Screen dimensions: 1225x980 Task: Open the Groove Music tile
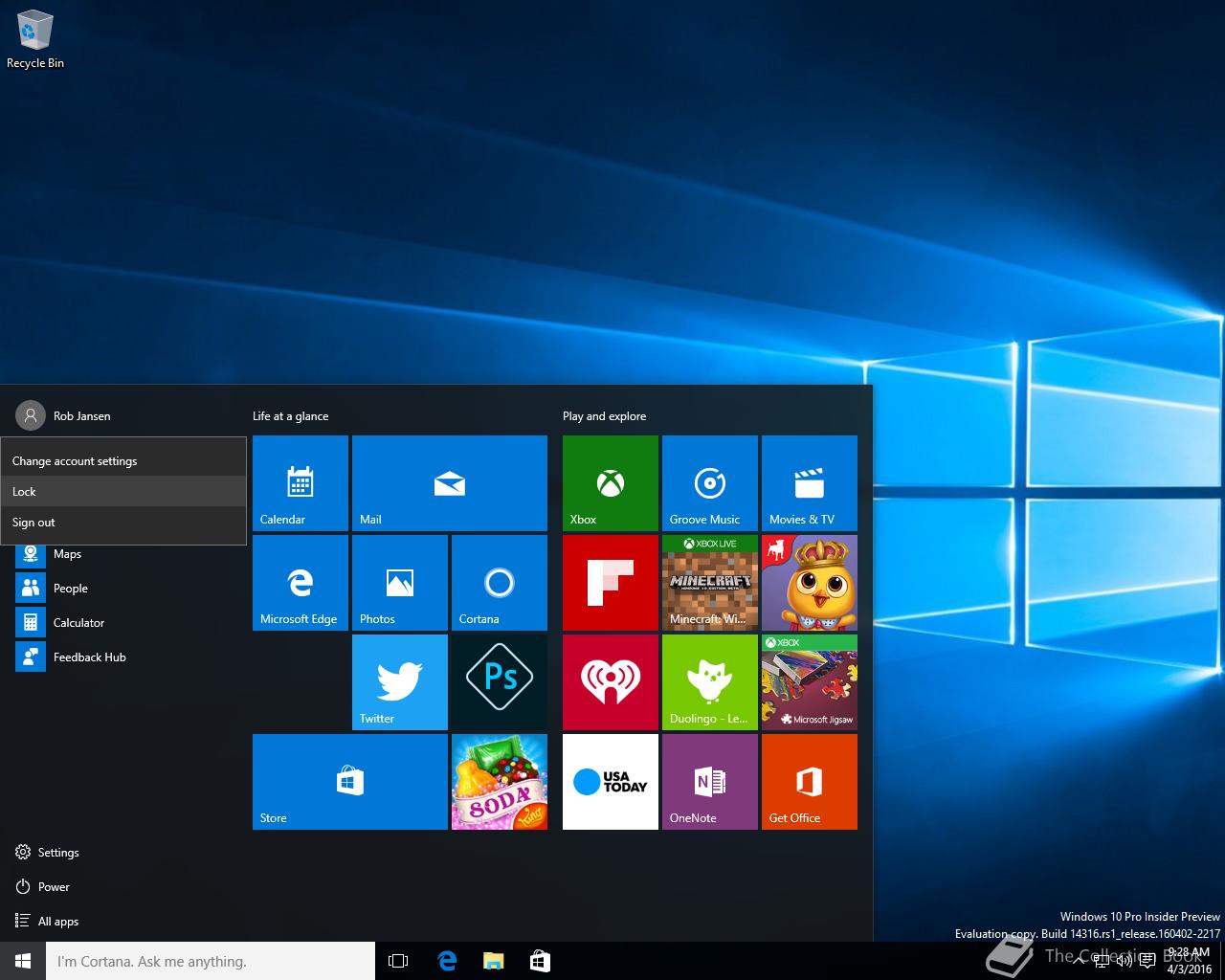[710, 483]
